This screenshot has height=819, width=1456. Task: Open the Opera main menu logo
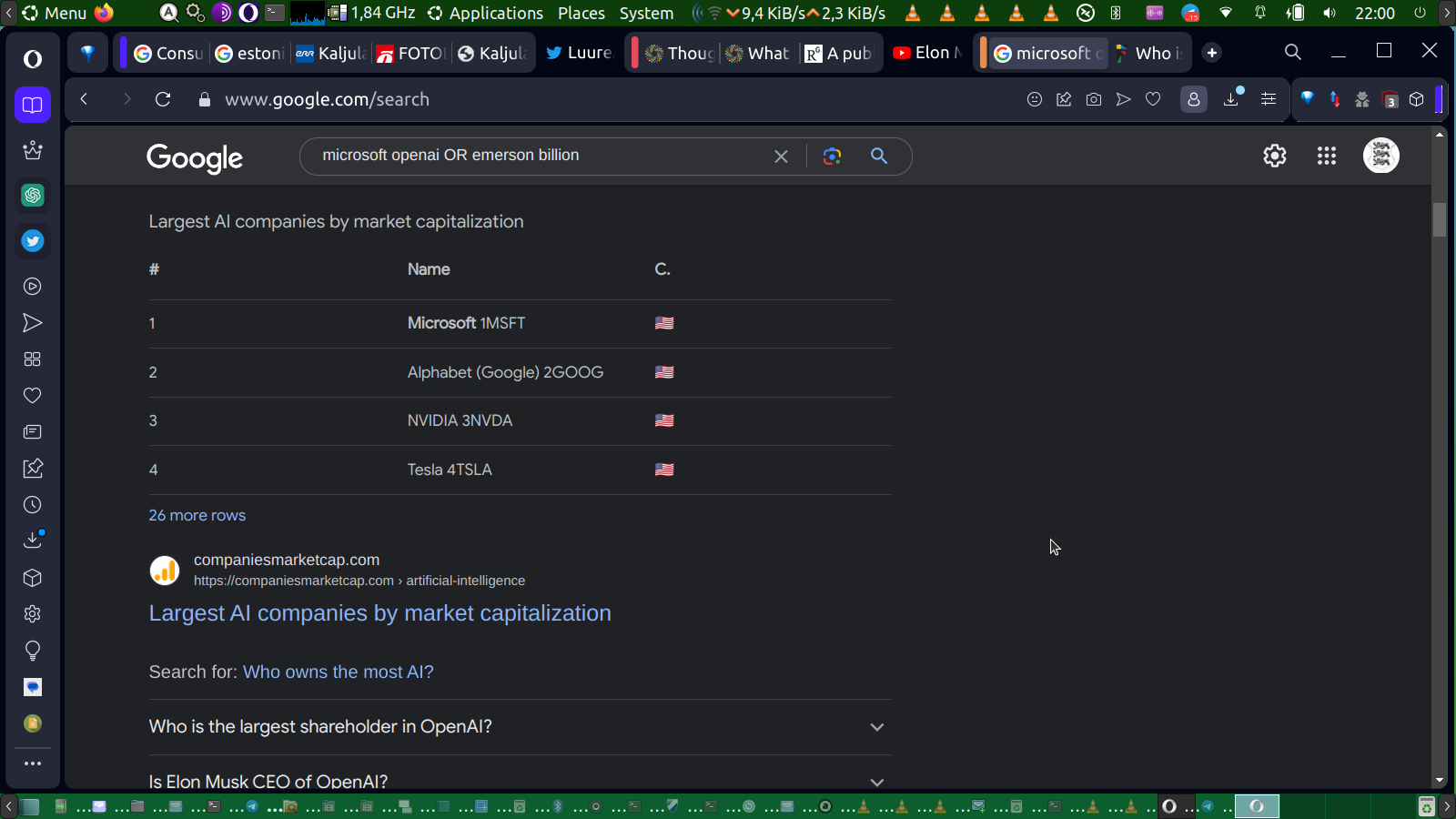click(x=33, y=59)
